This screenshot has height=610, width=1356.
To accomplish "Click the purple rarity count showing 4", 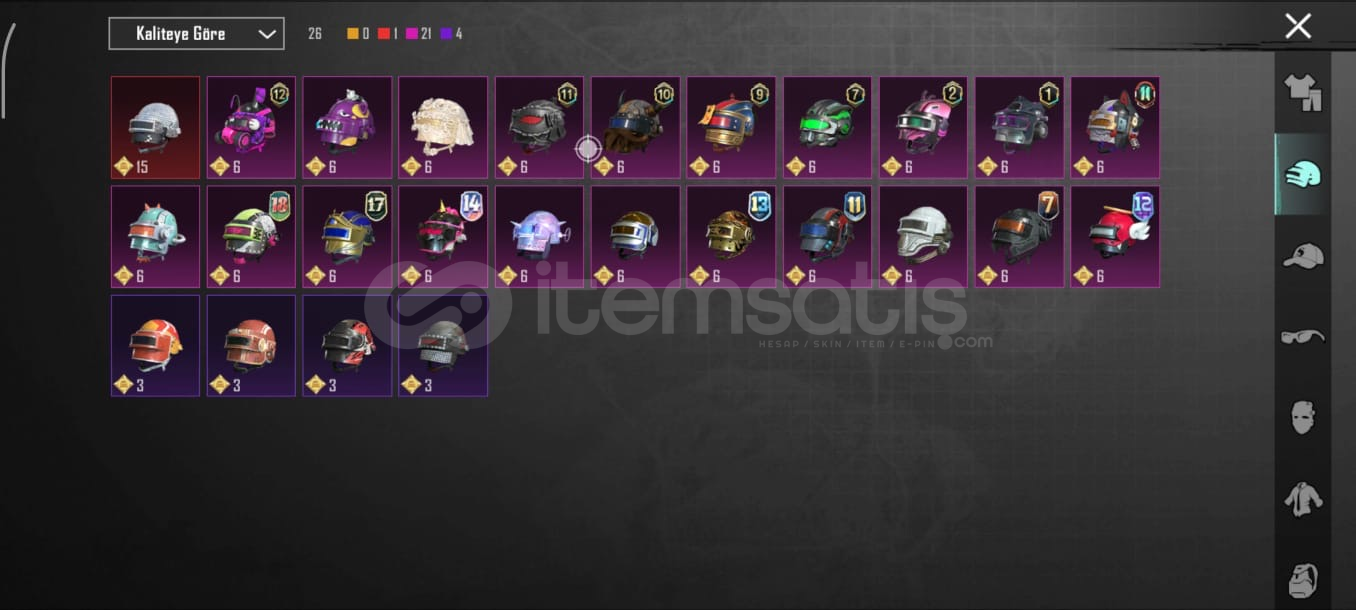I will (451, 34).
